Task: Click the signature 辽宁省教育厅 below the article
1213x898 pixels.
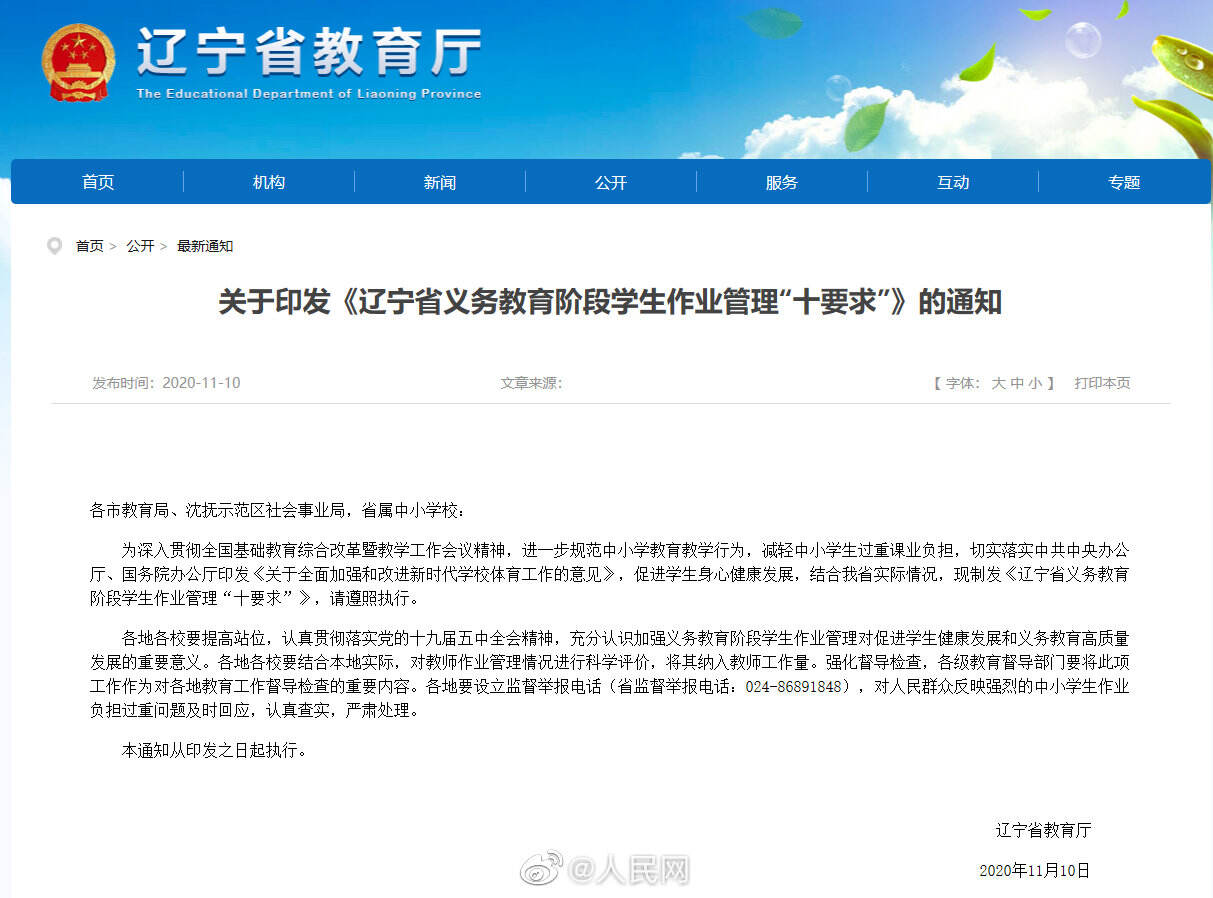Action: (x=1043, y=830)
